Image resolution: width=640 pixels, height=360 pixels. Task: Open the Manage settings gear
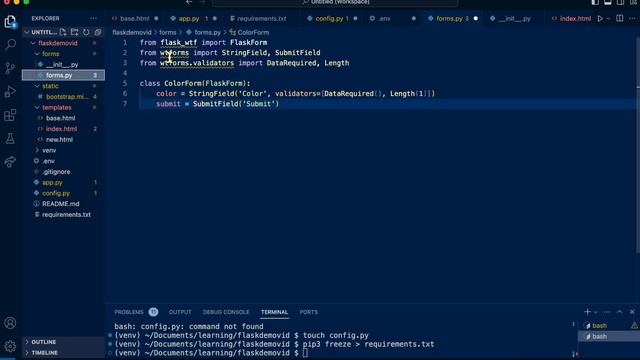(x=10, y=346)
